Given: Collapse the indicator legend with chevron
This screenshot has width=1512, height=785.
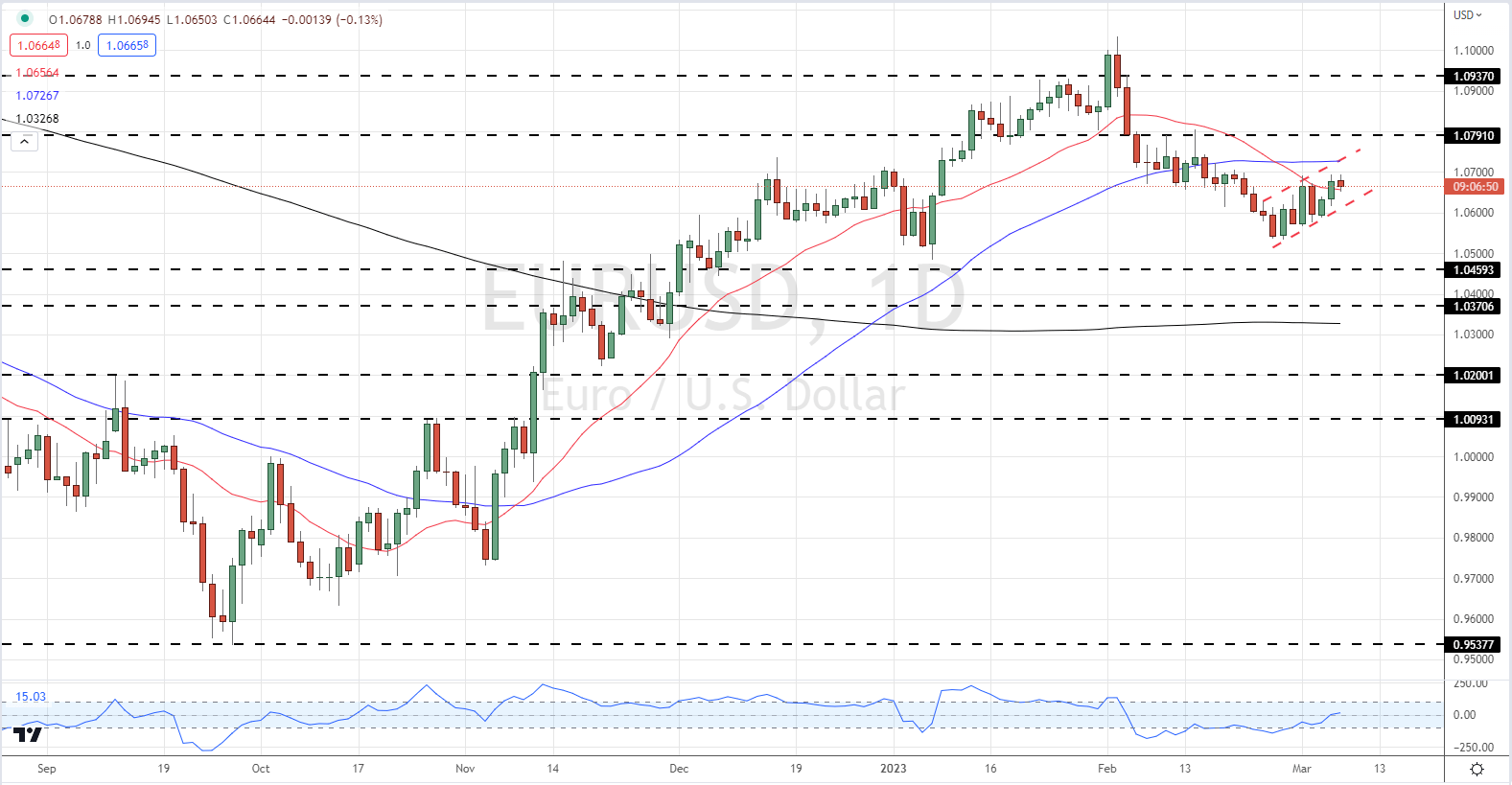Looking at the screenshot, I should click(24, 142).
